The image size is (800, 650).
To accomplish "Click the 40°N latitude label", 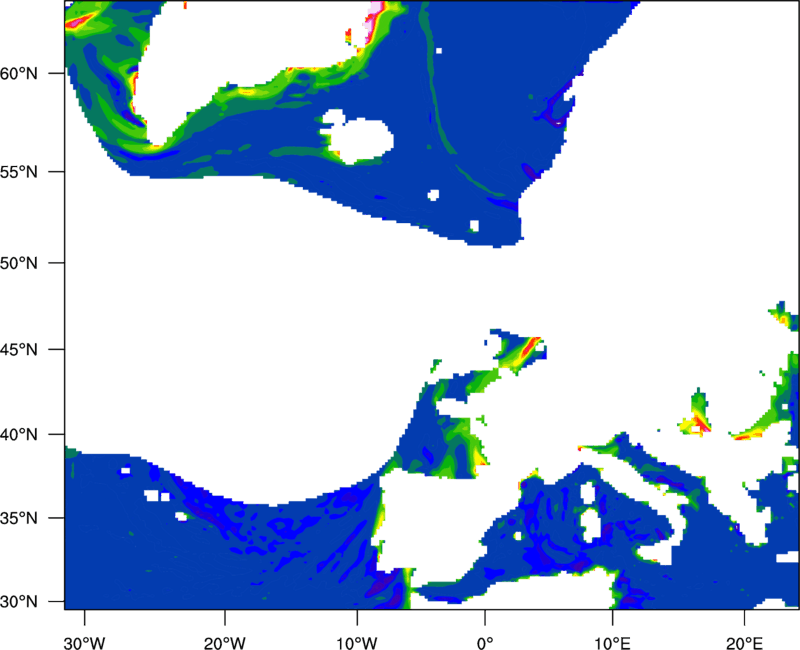I will tap(19, 435).
